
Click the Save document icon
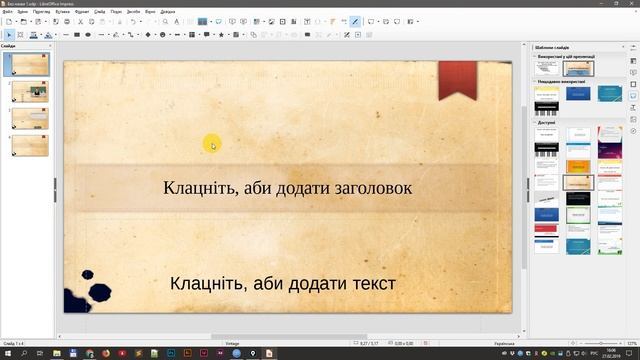[x=38, y=22]
